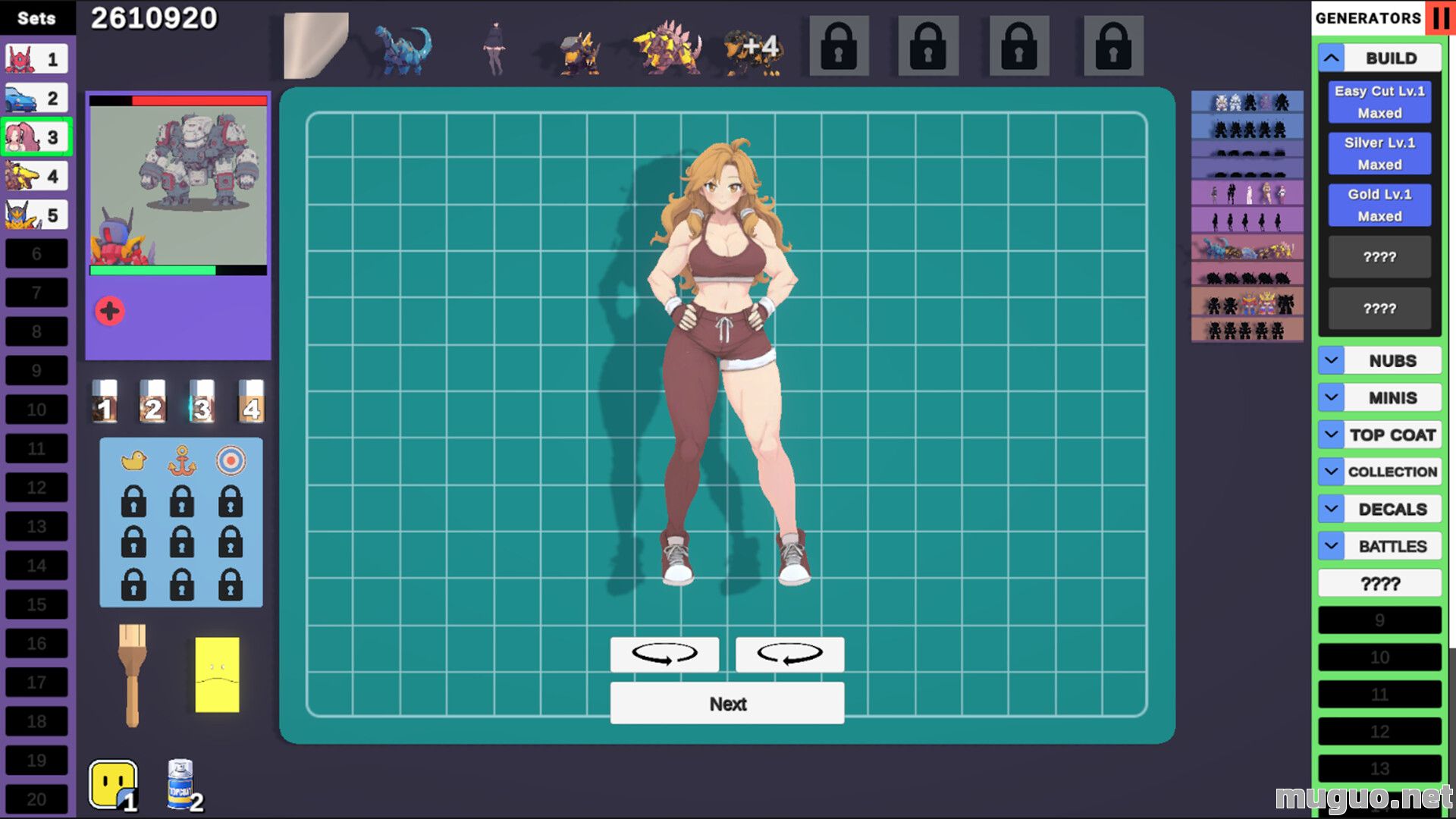Expand the DECALS section
1456x819 pixels.
tap(1332, 509)
